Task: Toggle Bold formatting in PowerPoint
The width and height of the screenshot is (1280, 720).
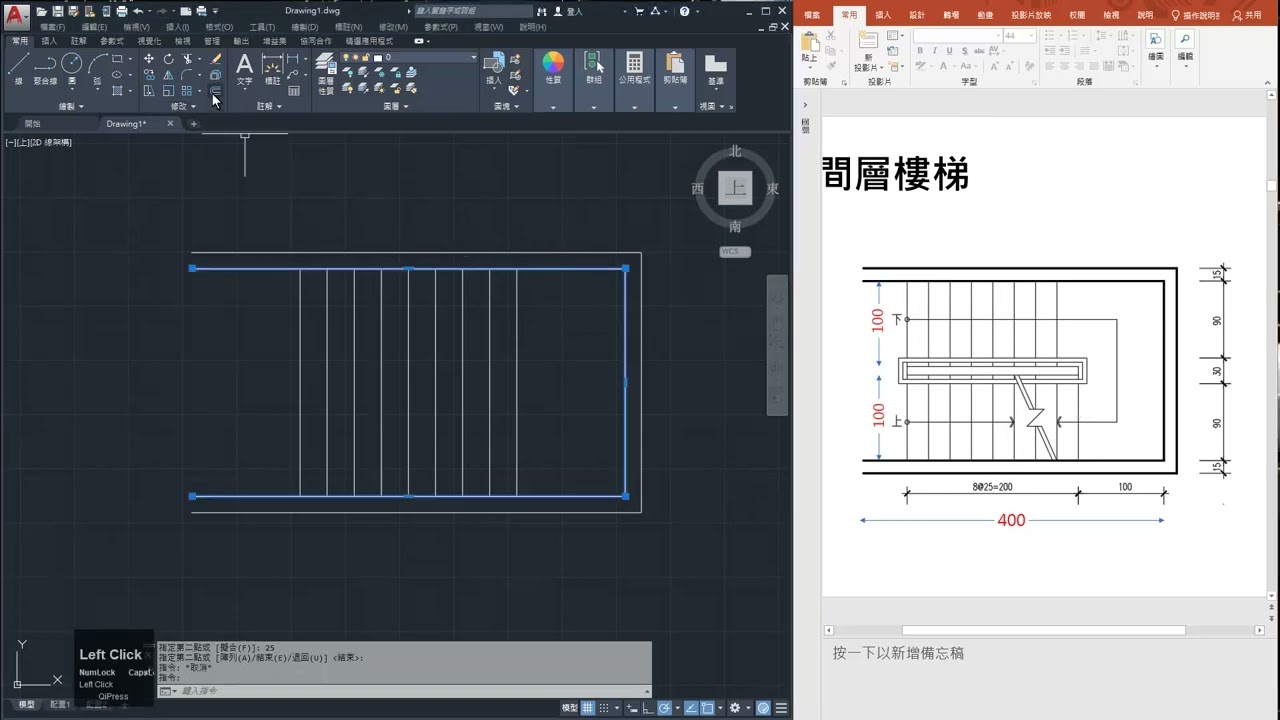Action: tap(919, 53)
